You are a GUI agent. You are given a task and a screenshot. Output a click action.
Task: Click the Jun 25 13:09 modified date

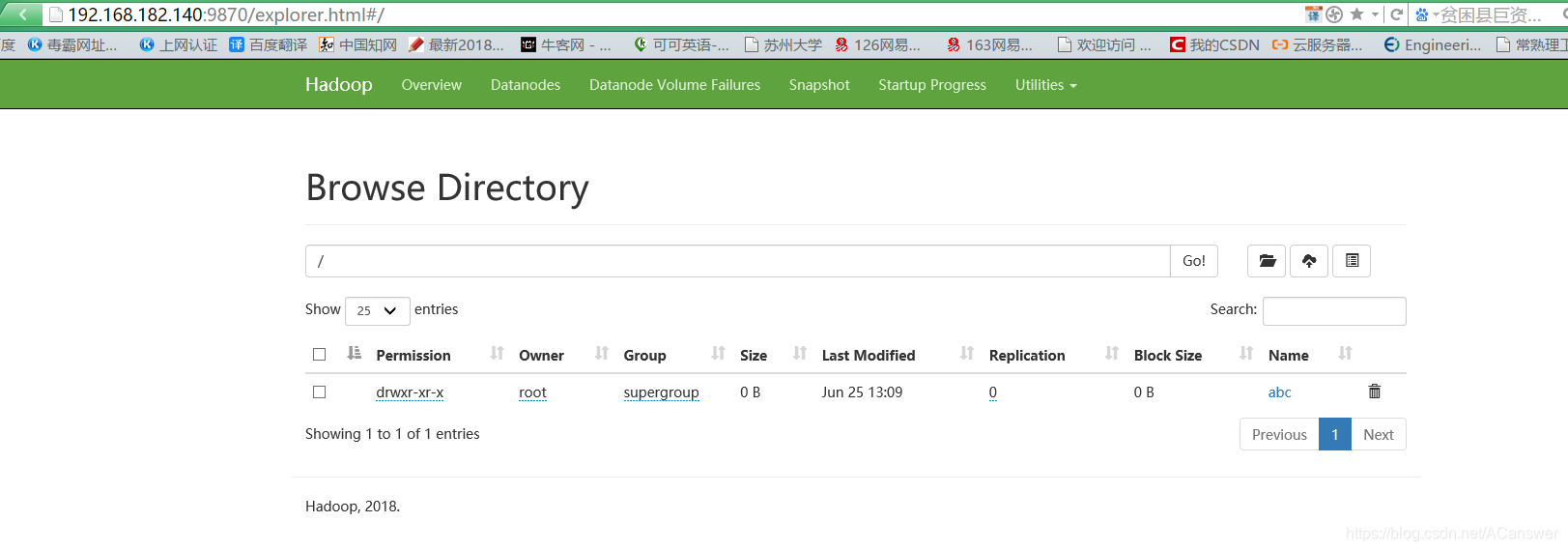click(x=862, y=391)
